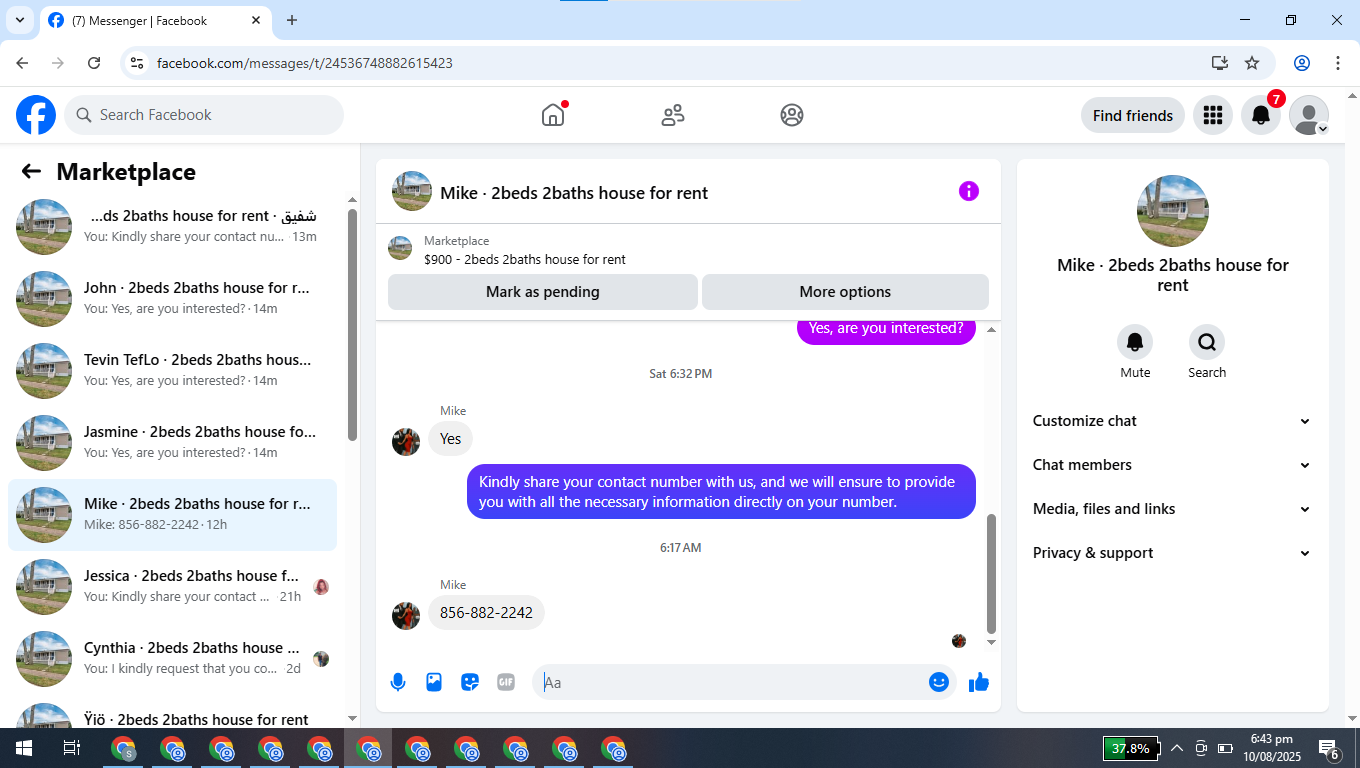
Task: Open conversation info purple icon
Action: [x=969, y=191]
